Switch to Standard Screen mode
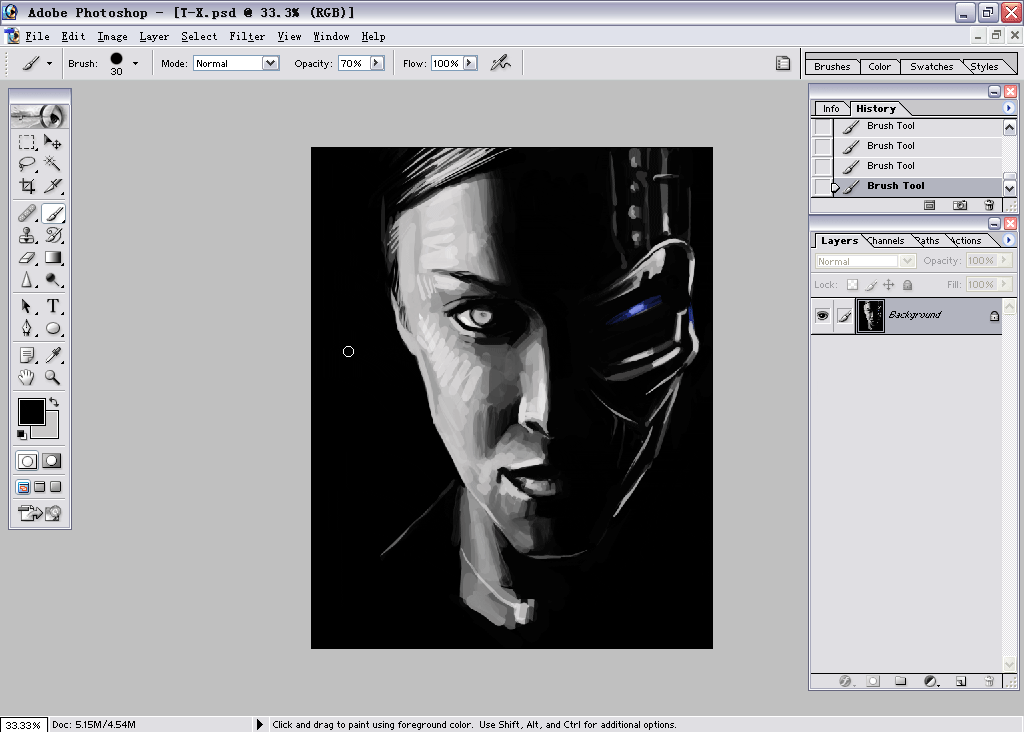Image resolution: width=1024 pixels, height=732 pixels. click(24, 487)
